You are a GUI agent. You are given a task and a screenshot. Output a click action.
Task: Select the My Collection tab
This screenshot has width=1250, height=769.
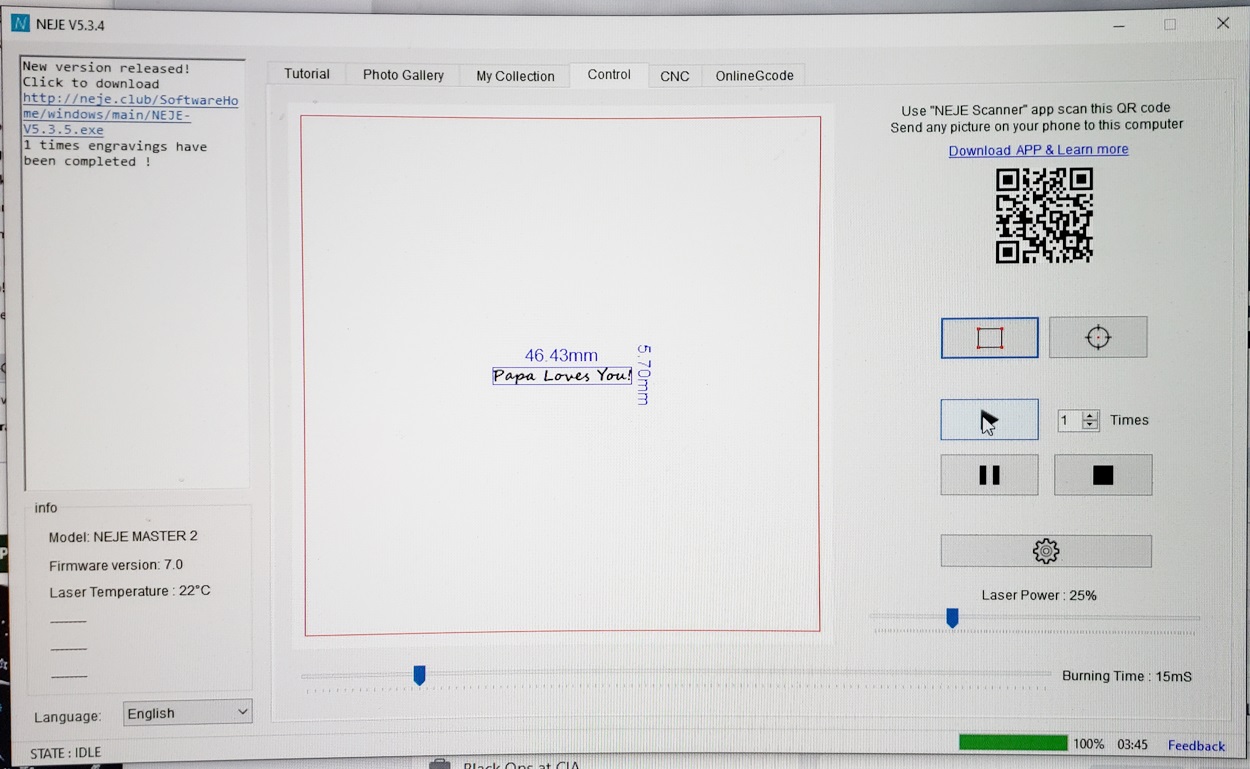[515, 76]
